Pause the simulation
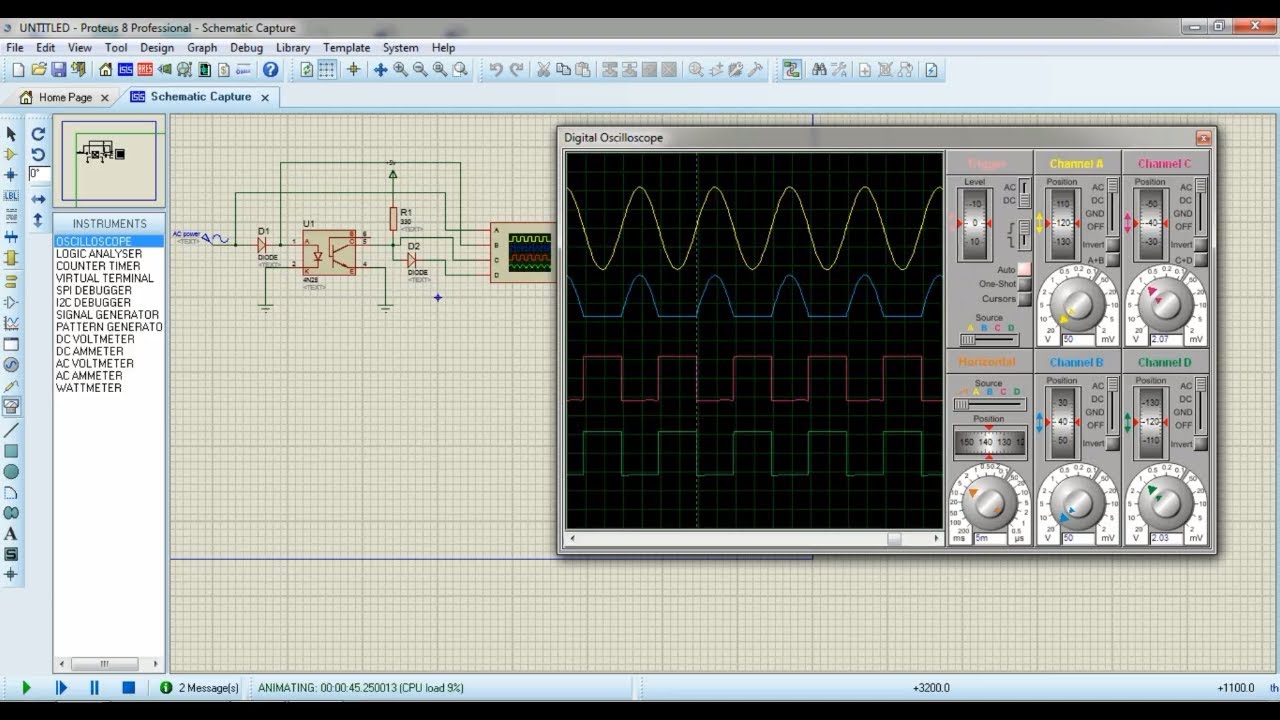1280x720 pixels. click(95, 688)
